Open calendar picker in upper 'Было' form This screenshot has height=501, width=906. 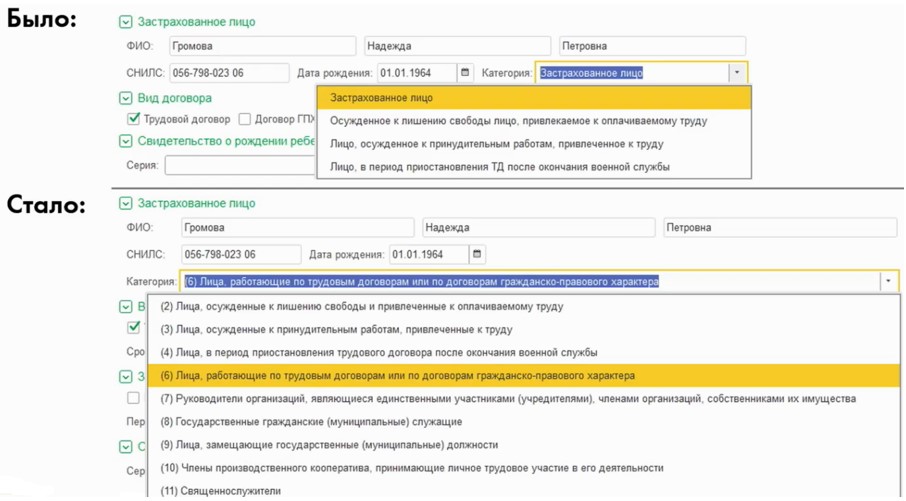(465, 73)
